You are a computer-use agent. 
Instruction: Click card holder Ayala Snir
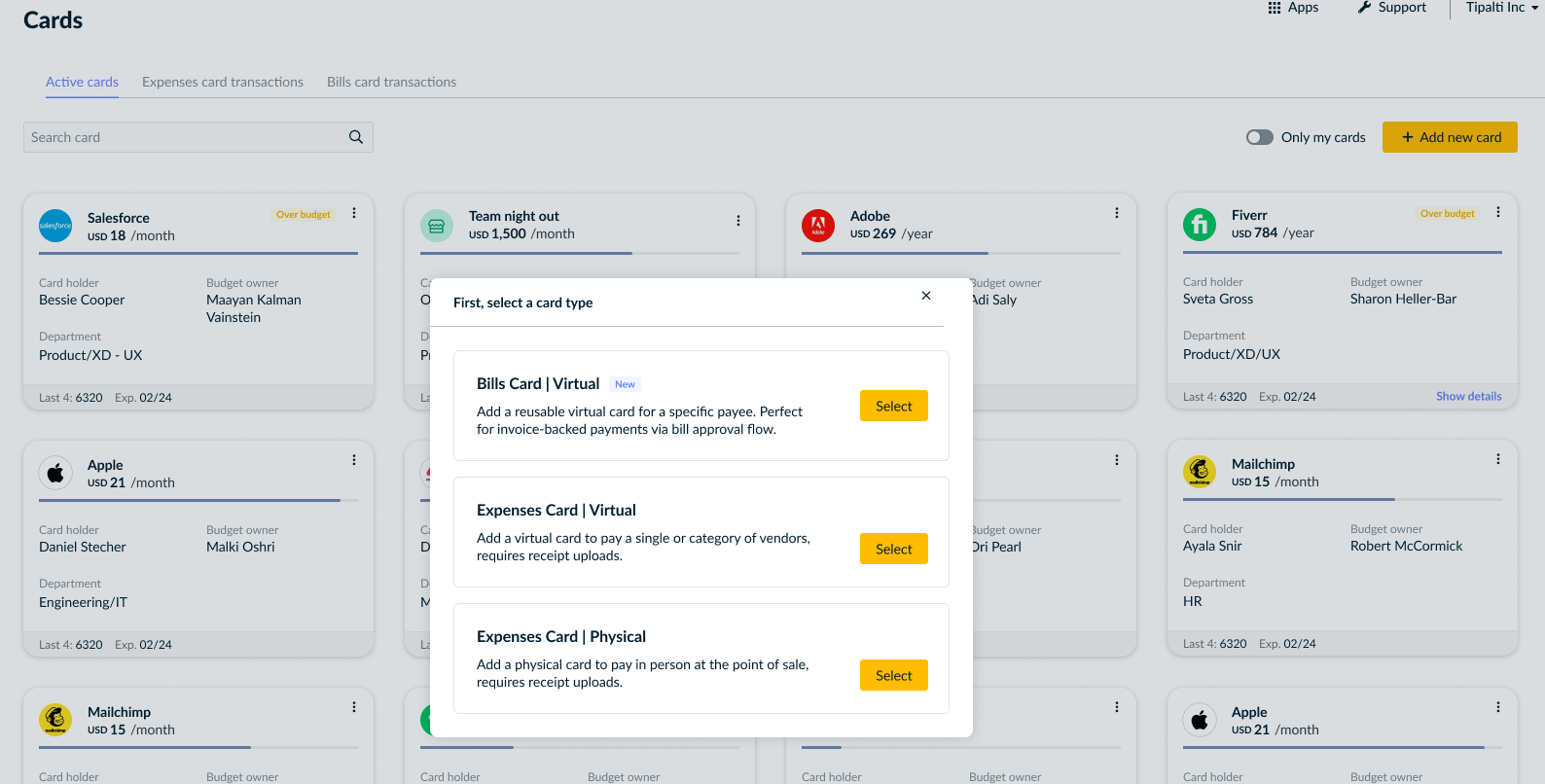(x=1212, y=546)
